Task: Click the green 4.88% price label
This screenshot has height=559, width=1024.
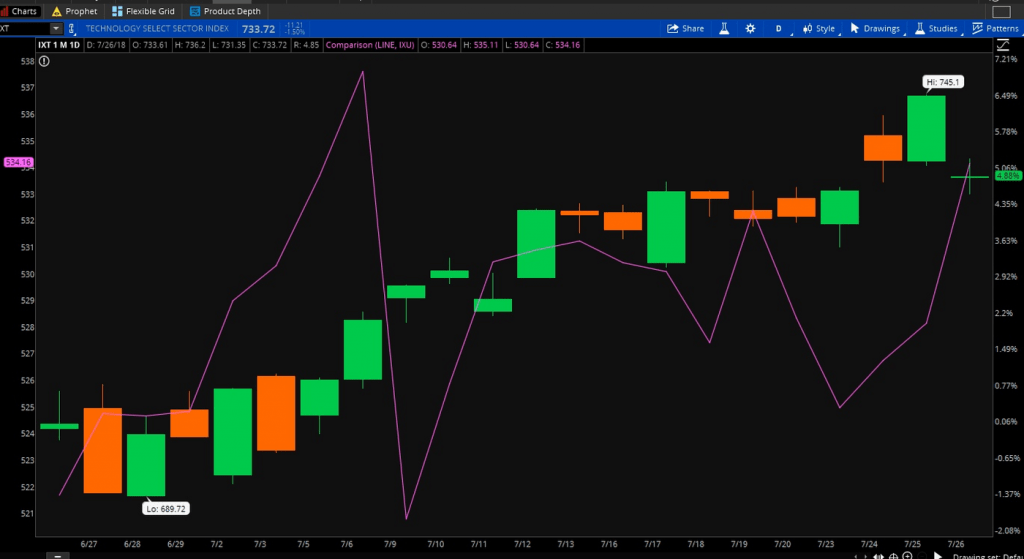Action: [1008, 176]
